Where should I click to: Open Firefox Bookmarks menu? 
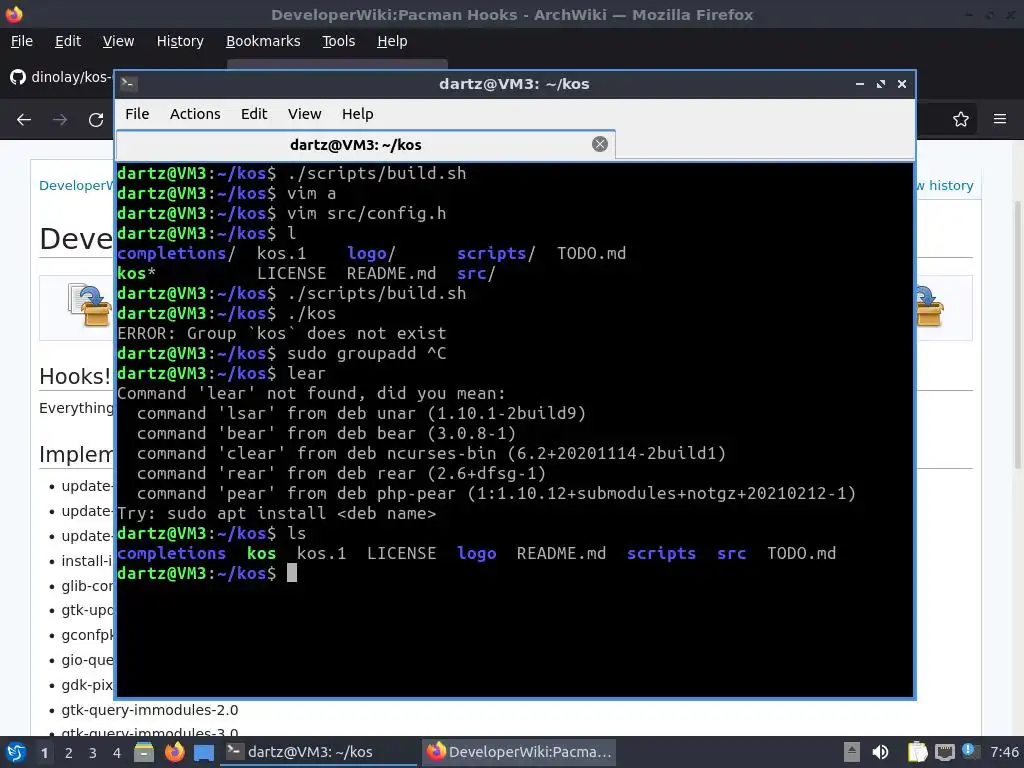(x=263, y=41)
